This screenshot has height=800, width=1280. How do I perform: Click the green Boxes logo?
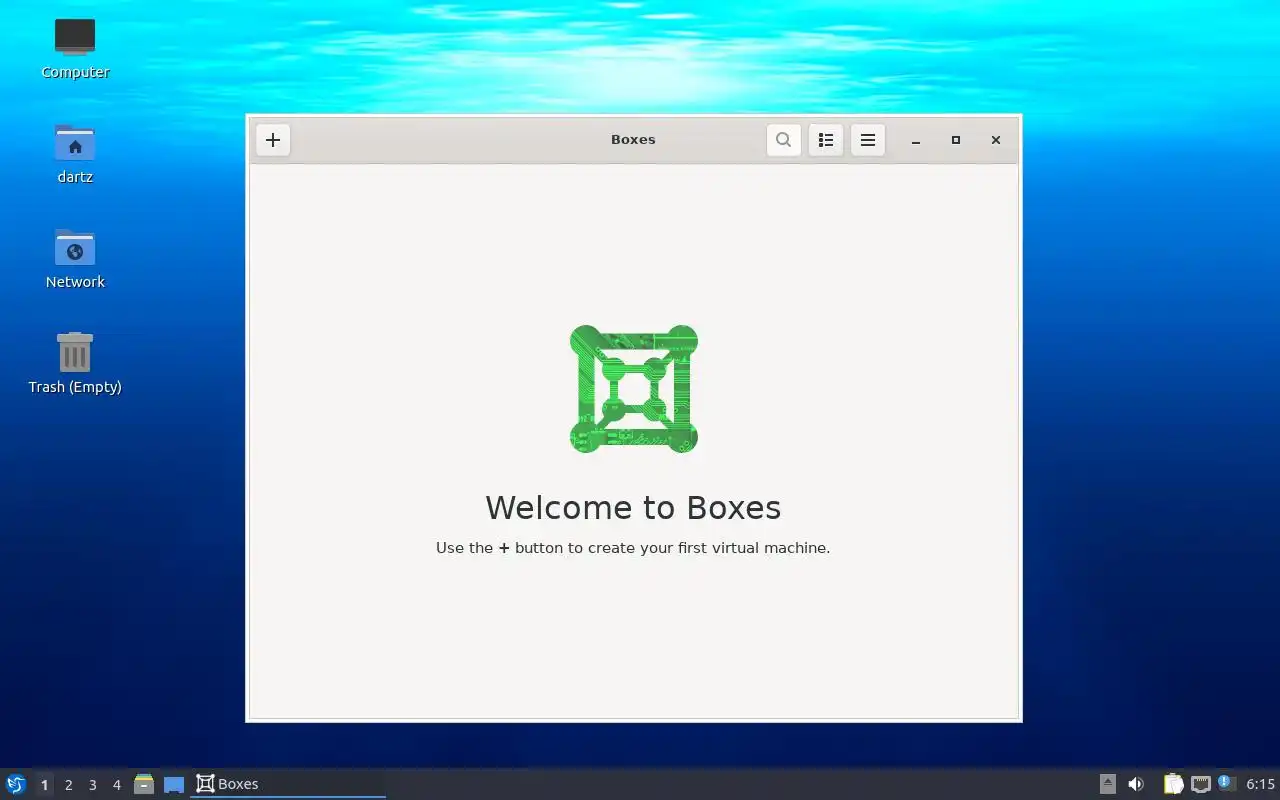[634, 389]
